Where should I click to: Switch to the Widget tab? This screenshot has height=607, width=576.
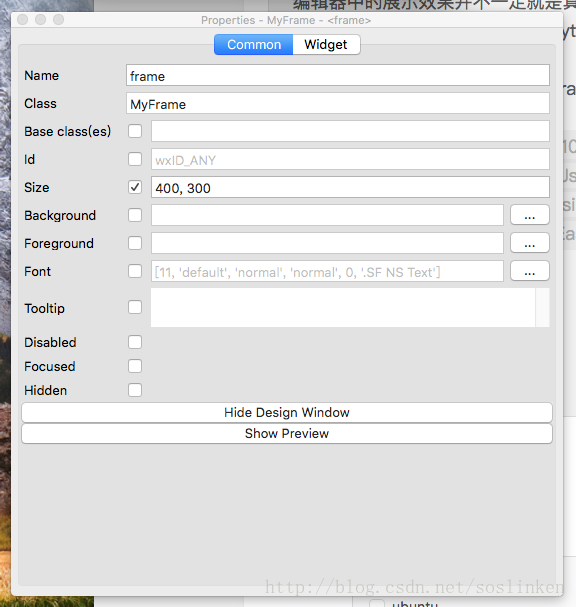tap(326, 45)
